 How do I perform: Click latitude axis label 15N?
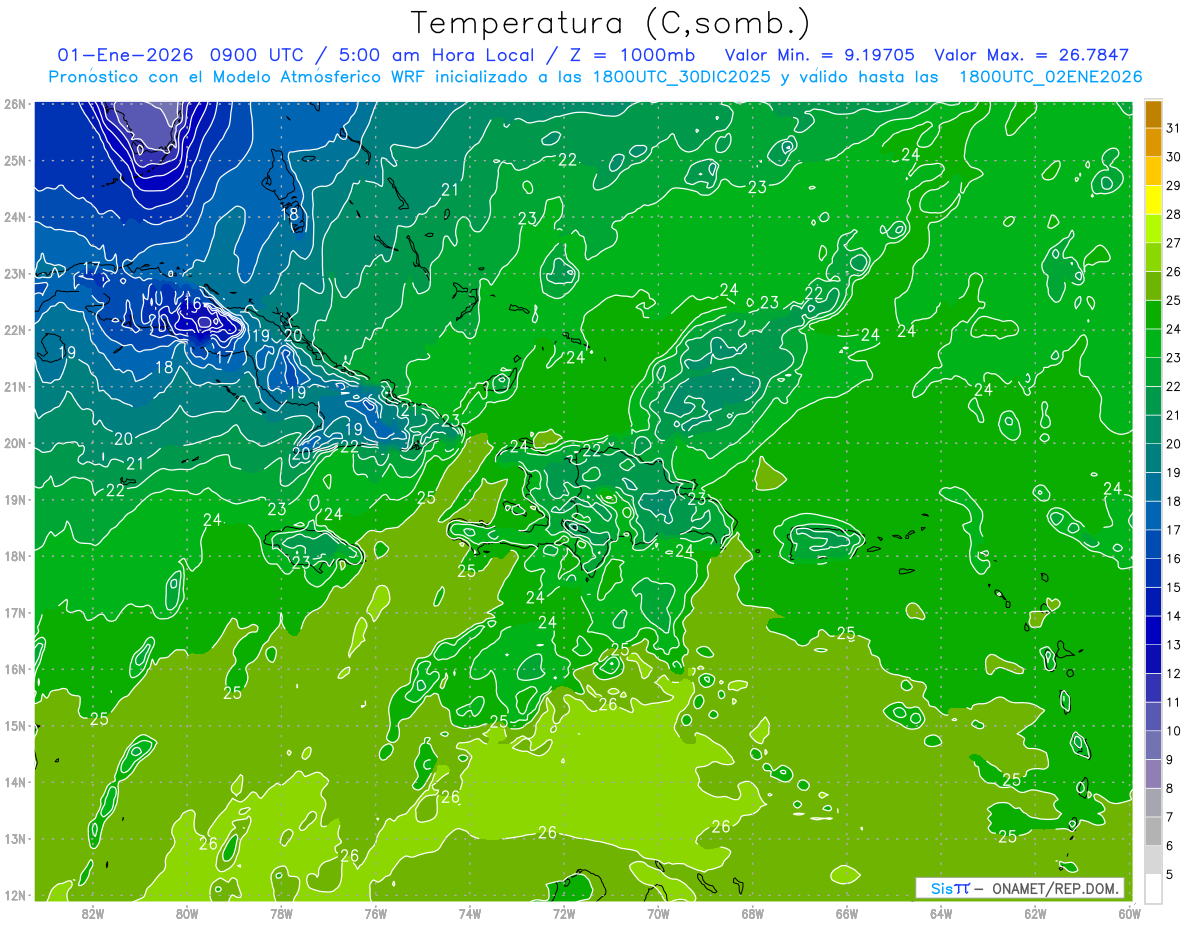[x=15, y=725]
